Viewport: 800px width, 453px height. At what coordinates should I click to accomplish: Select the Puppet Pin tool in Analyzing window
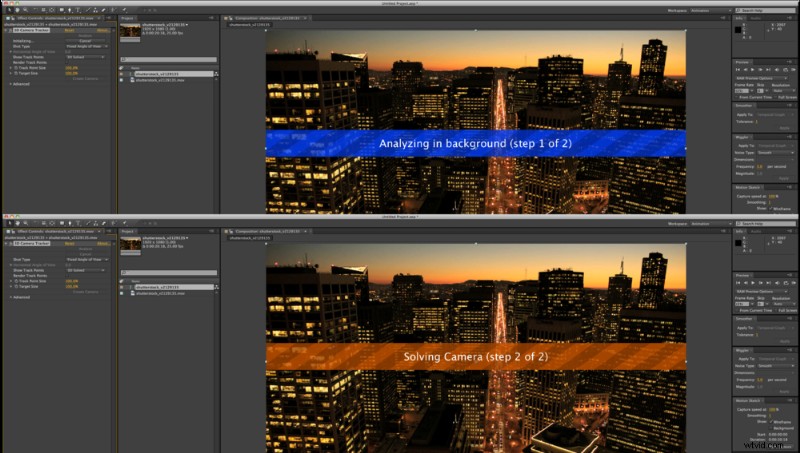tap(124, 10)
